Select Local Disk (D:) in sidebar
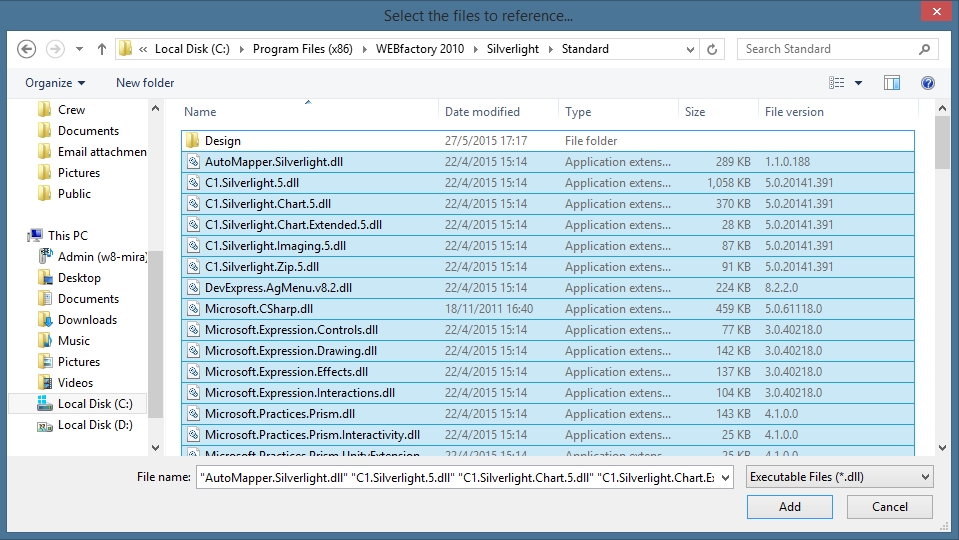The image size is (959, 540). 94,425
